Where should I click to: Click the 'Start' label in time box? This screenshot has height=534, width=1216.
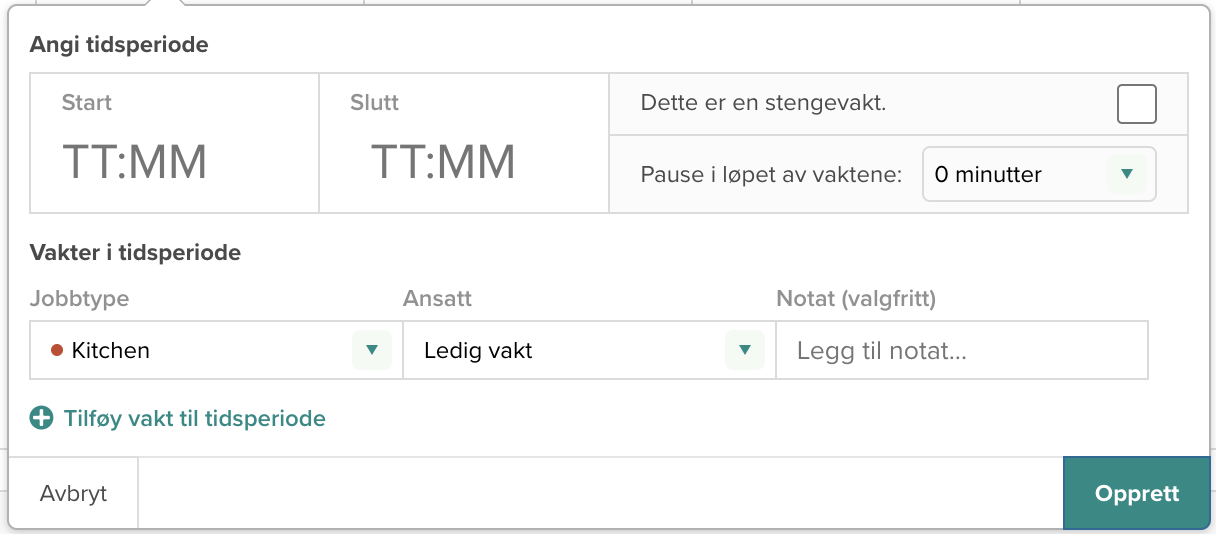tap(87, 102)
